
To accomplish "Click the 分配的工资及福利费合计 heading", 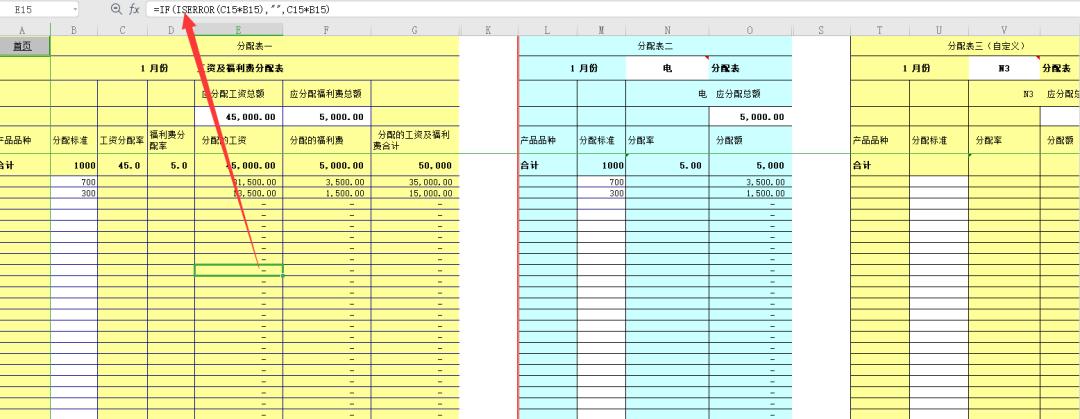I will 411,141.
